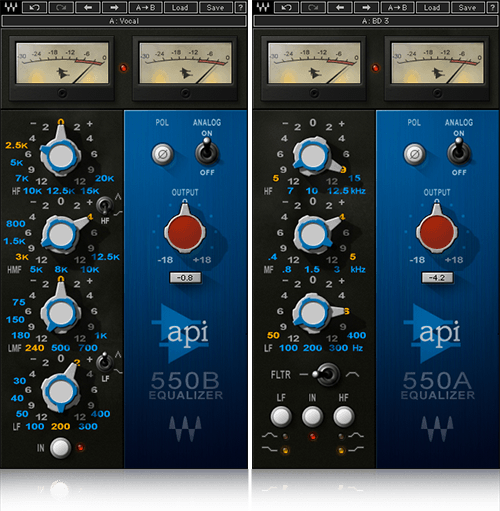Click Load button on 550B

click(180, 7)
